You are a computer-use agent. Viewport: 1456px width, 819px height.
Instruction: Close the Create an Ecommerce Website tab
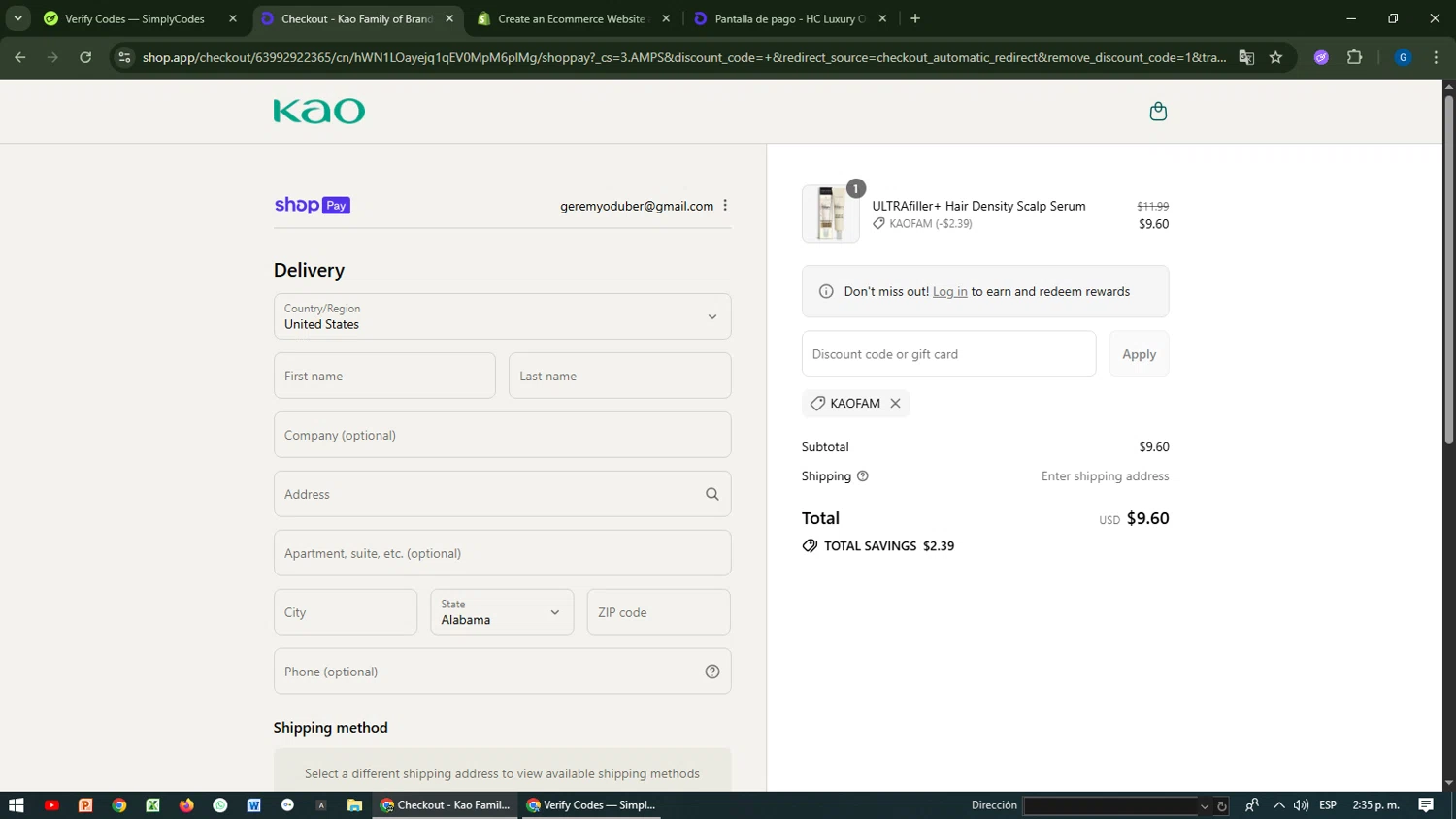click(x=666, y=18)
